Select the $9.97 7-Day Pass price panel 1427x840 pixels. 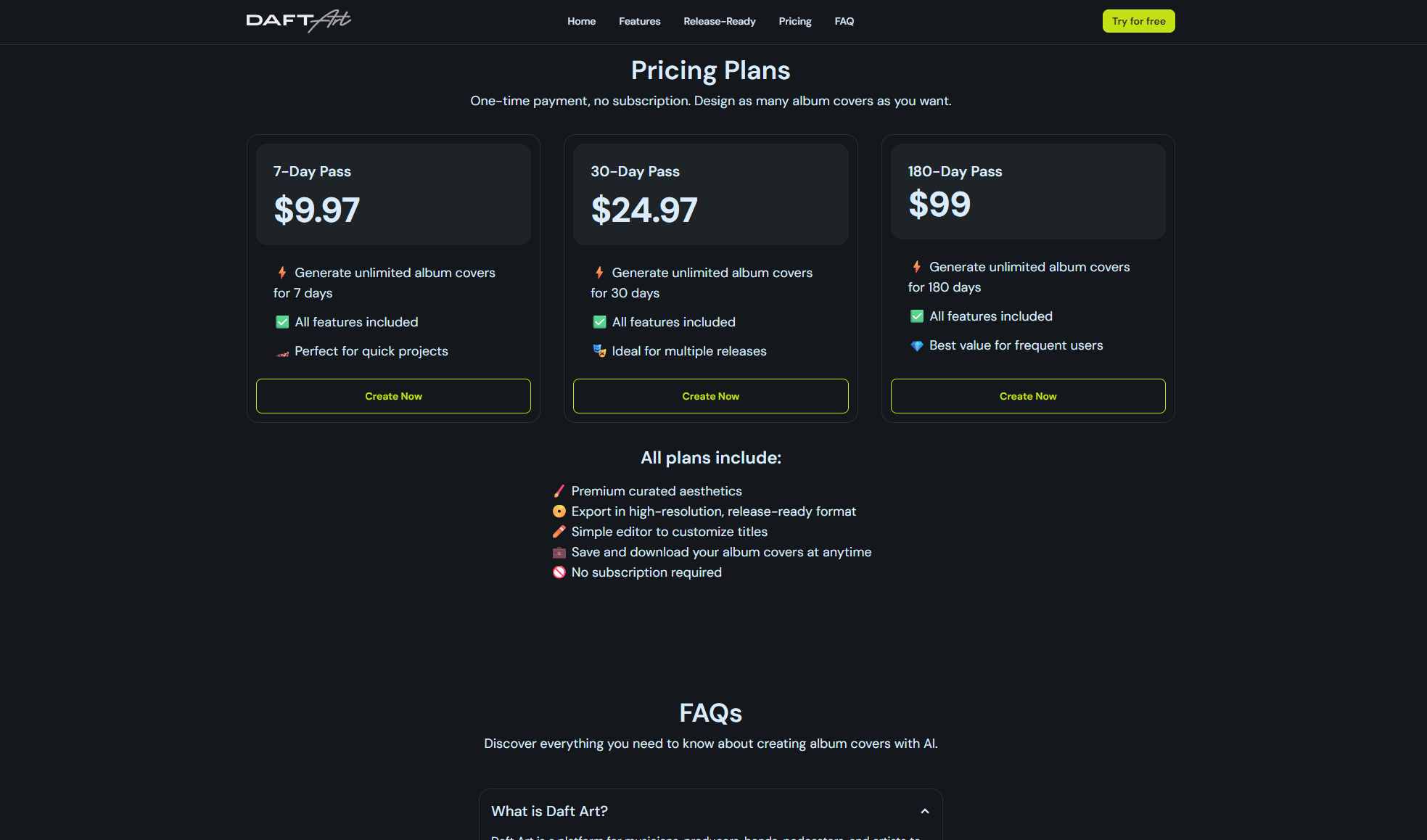[393, 194]
